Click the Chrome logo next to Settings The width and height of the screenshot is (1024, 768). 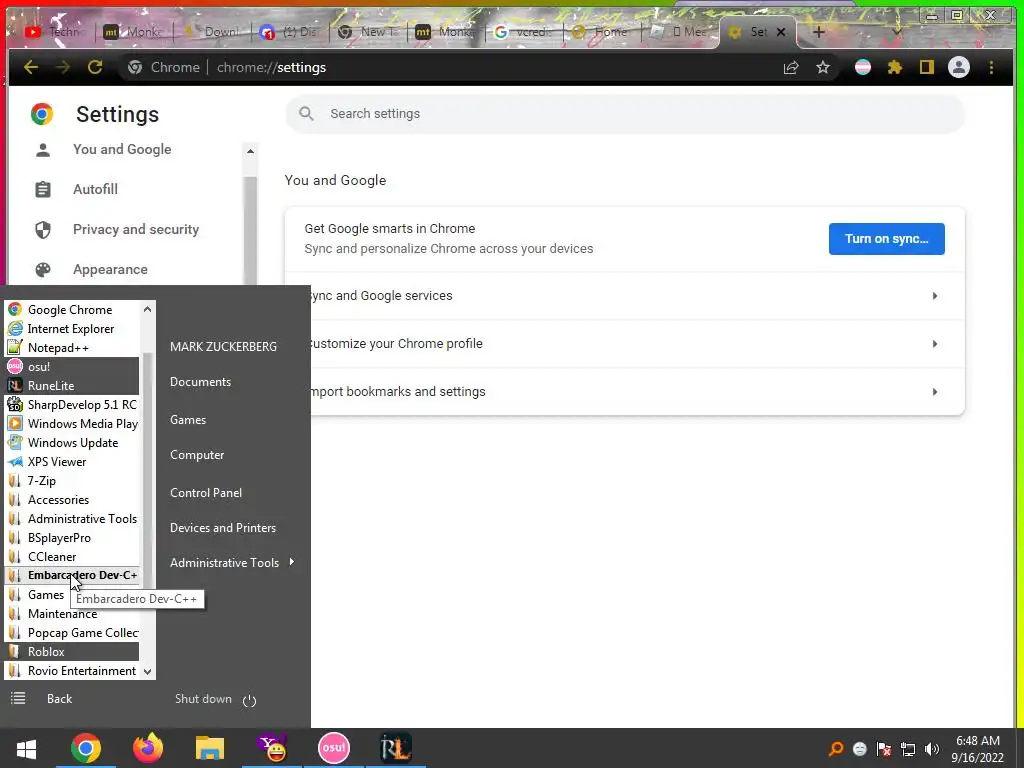42,114
